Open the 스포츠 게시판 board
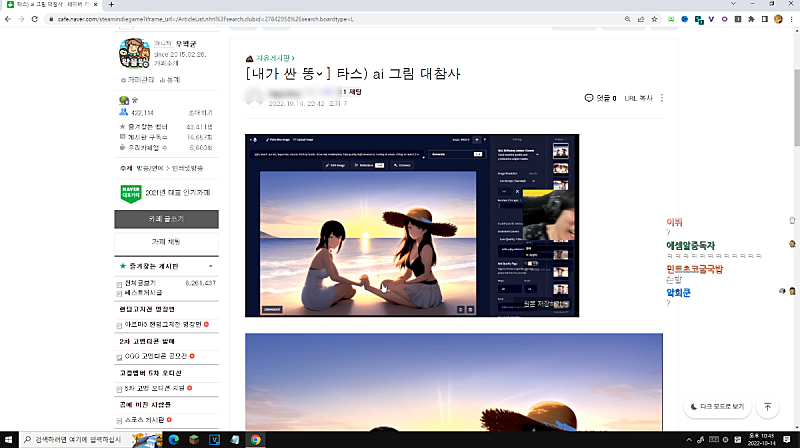 click(144, 420)
